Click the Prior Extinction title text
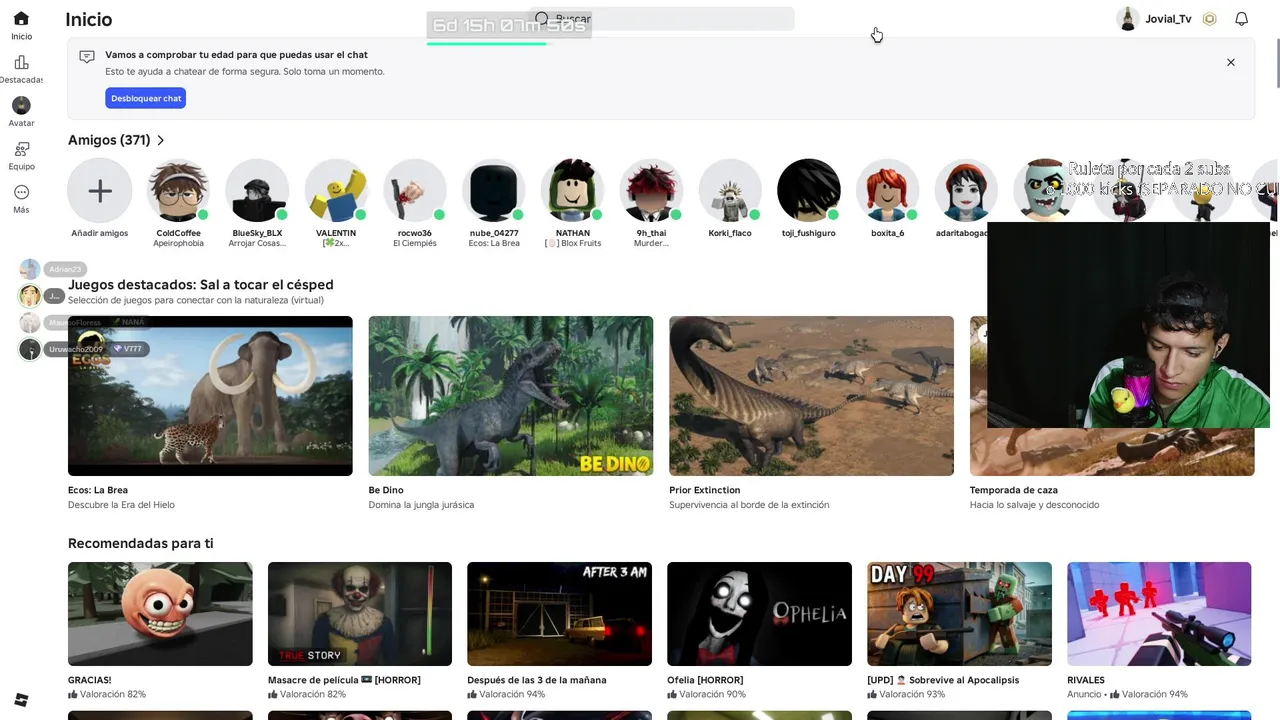 pos(705,490)
